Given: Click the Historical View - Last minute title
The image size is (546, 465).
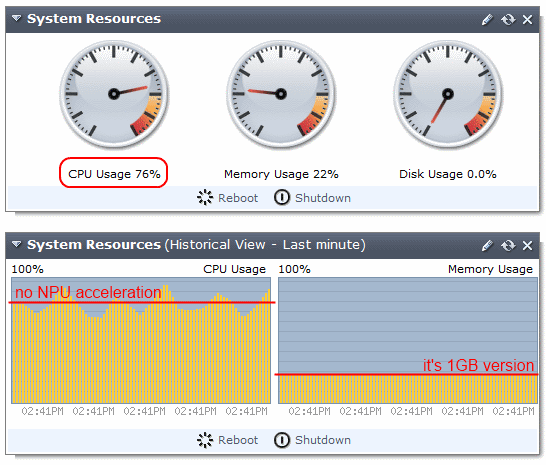Looking at the screenshot, I should click(x=265, y=245).
